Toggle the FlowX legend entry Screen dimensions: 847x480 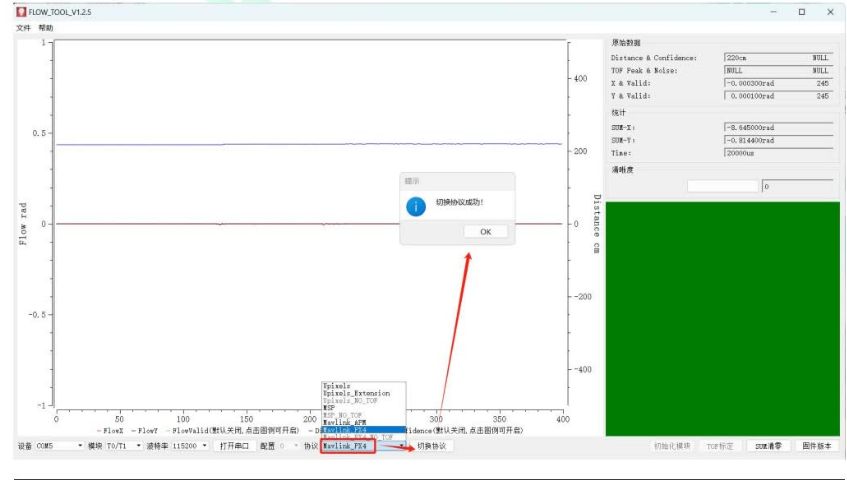tap(110, 431)
